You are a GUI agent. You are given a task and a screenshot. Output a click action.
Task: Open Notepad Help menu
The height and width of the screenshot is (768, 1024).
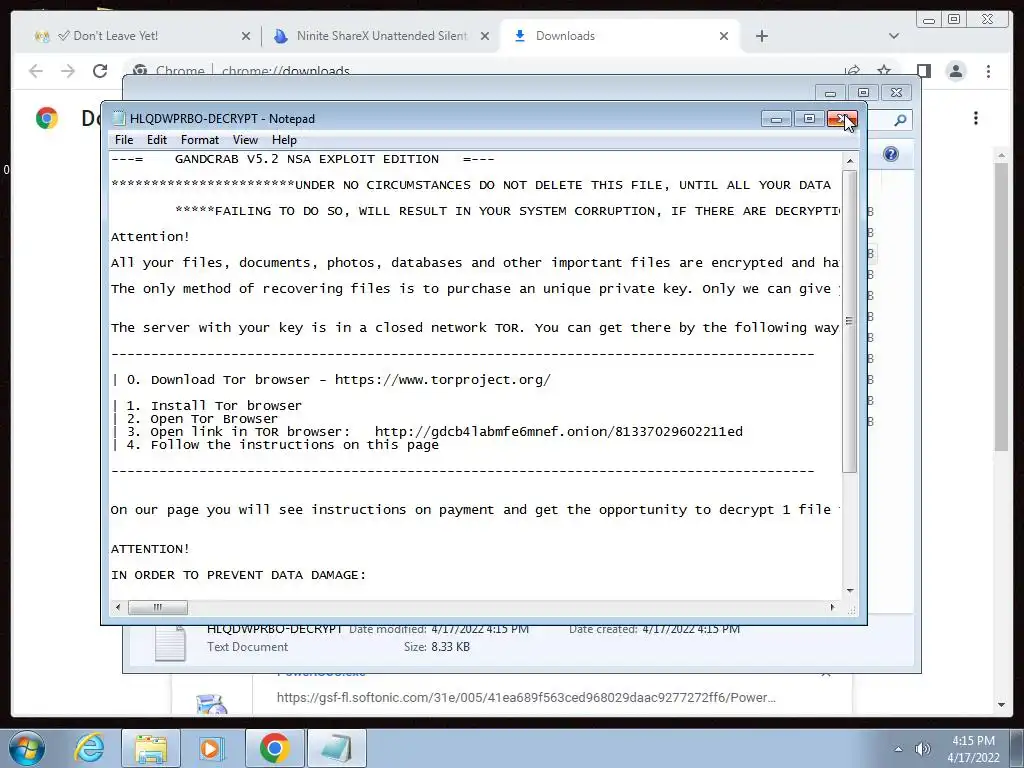284,140
